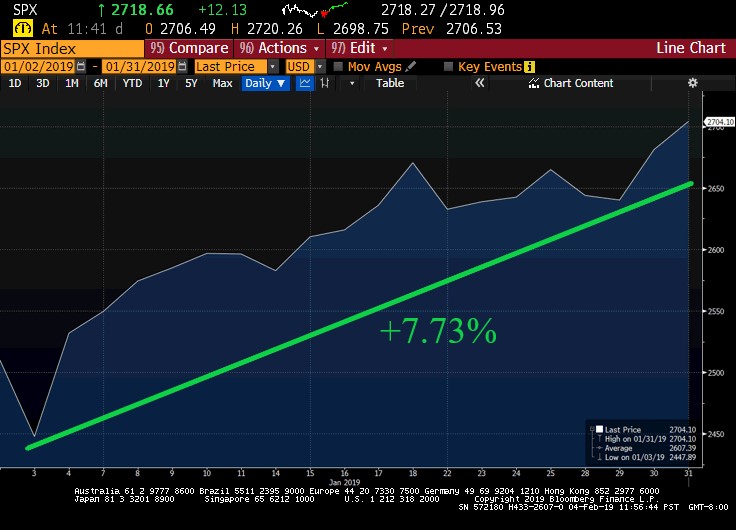Expand the Daily periodicity dropdown
The height and width of the screenshot is (530, 736).
click(265, 83)
